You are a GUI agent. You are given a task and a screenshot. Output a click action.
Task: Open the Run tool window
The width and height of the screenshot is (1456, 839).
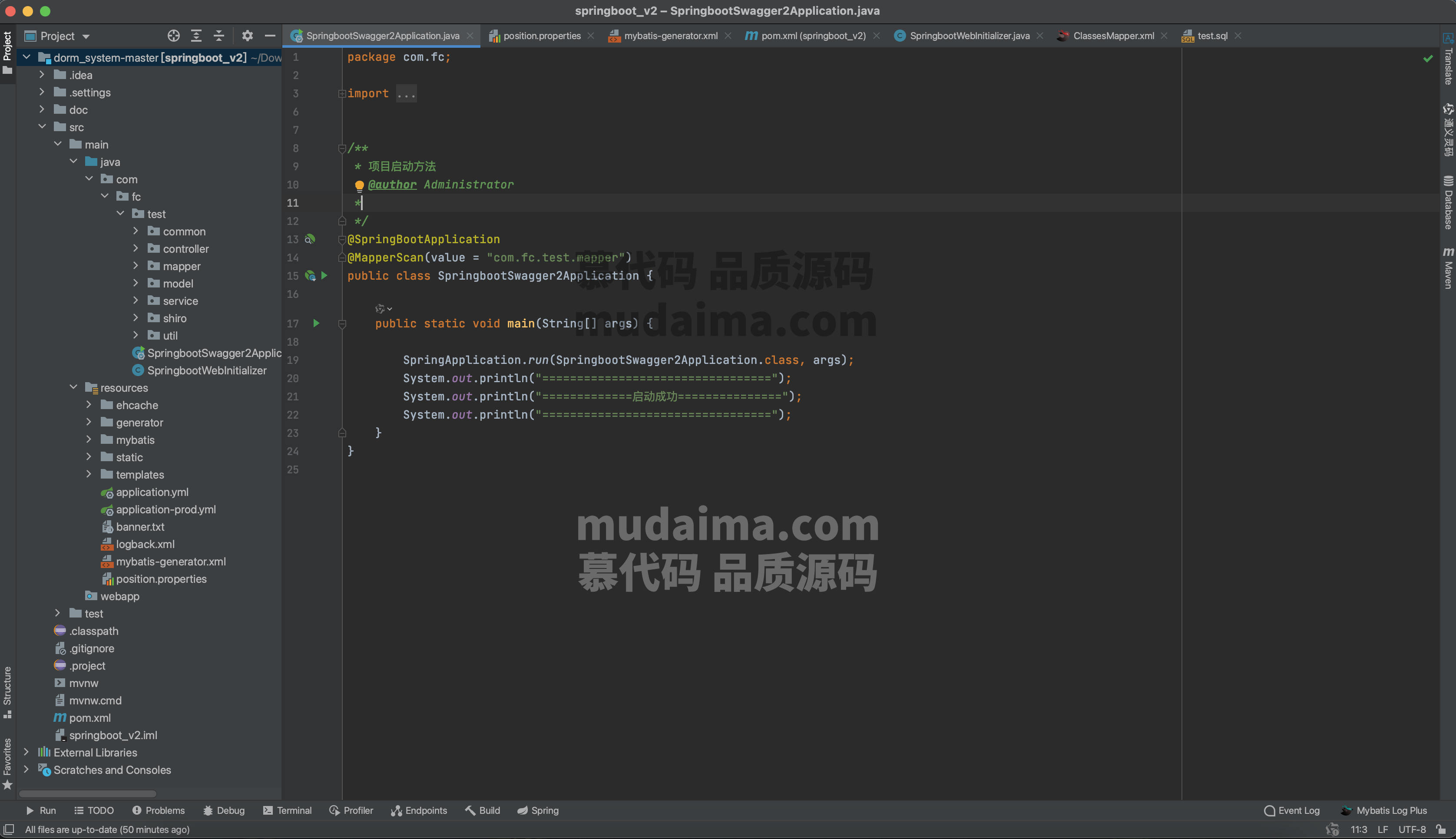(41, 810)
